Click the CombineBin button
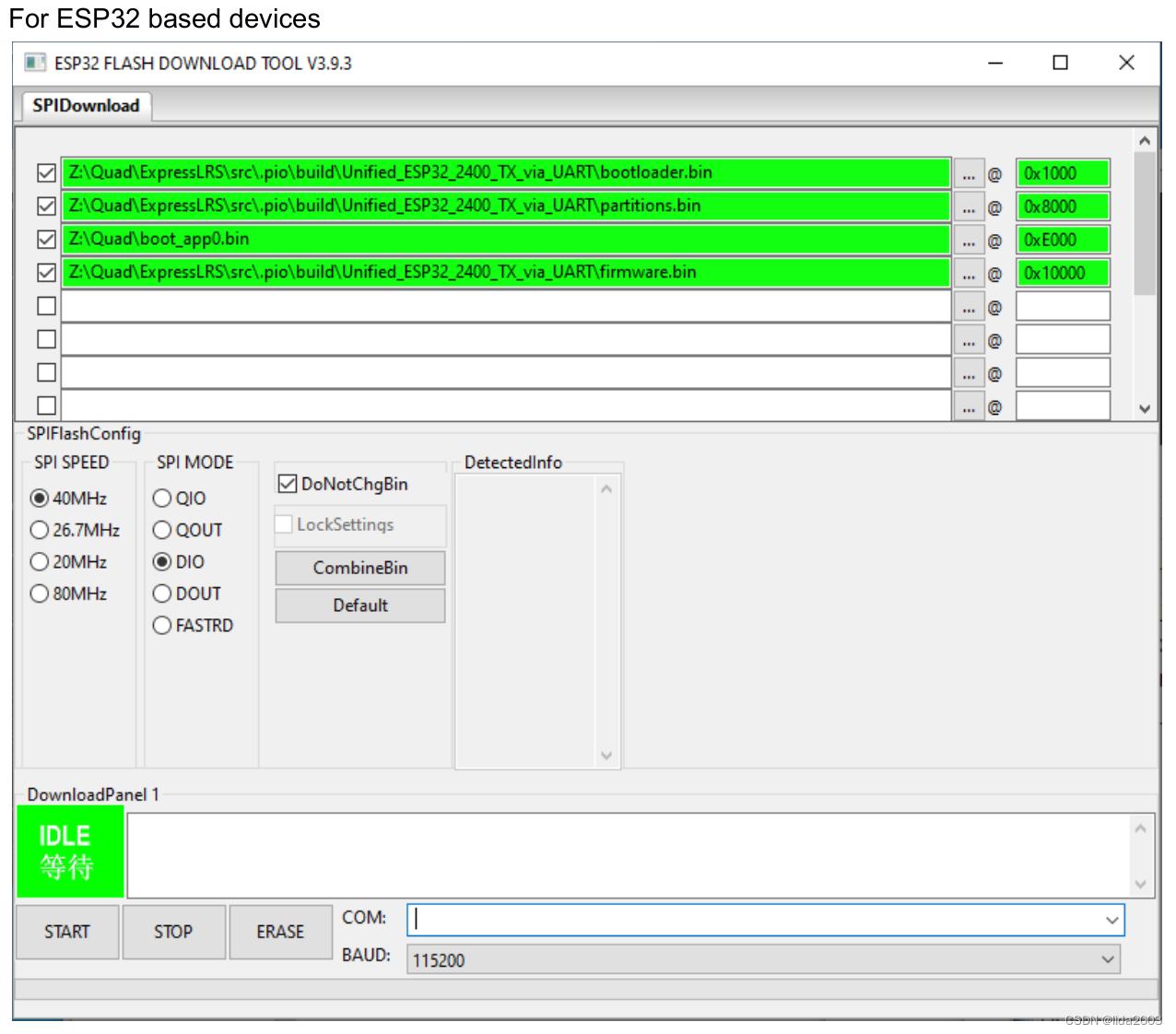Screen dimensions: 1176x1034 360,568
